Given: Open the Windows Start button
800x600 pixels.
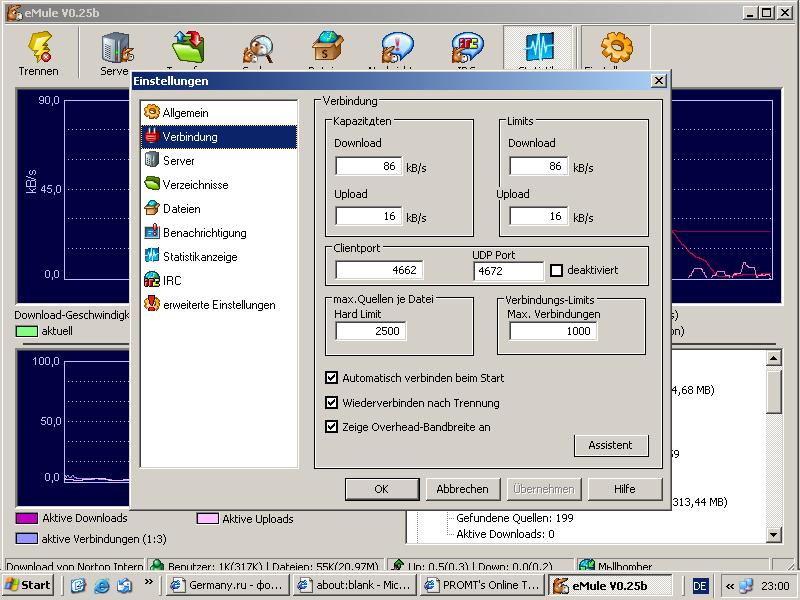Looking at the screenshot, I should tap(29, 585).
